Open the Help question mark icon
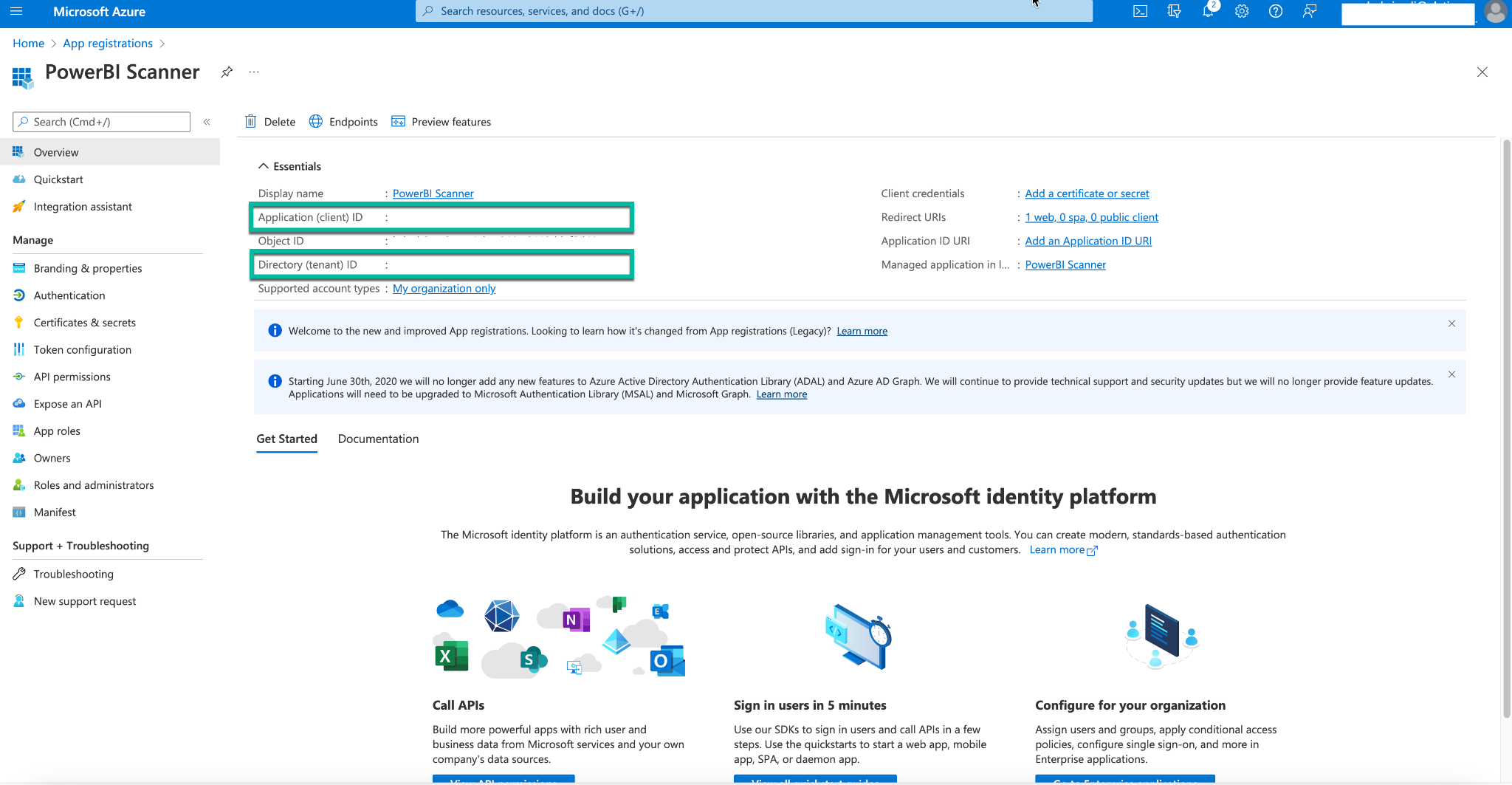Screen dimensions: 1512x785 [x=1276, y=11]
